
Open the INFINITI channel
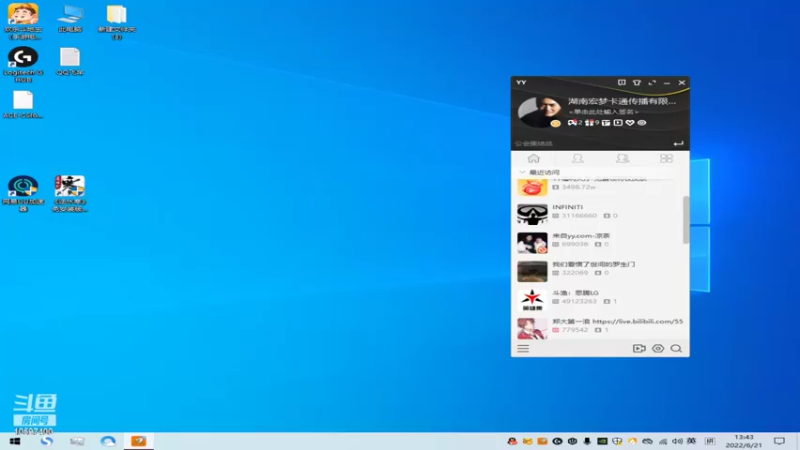pyautogui.click(x=597, y=214)
